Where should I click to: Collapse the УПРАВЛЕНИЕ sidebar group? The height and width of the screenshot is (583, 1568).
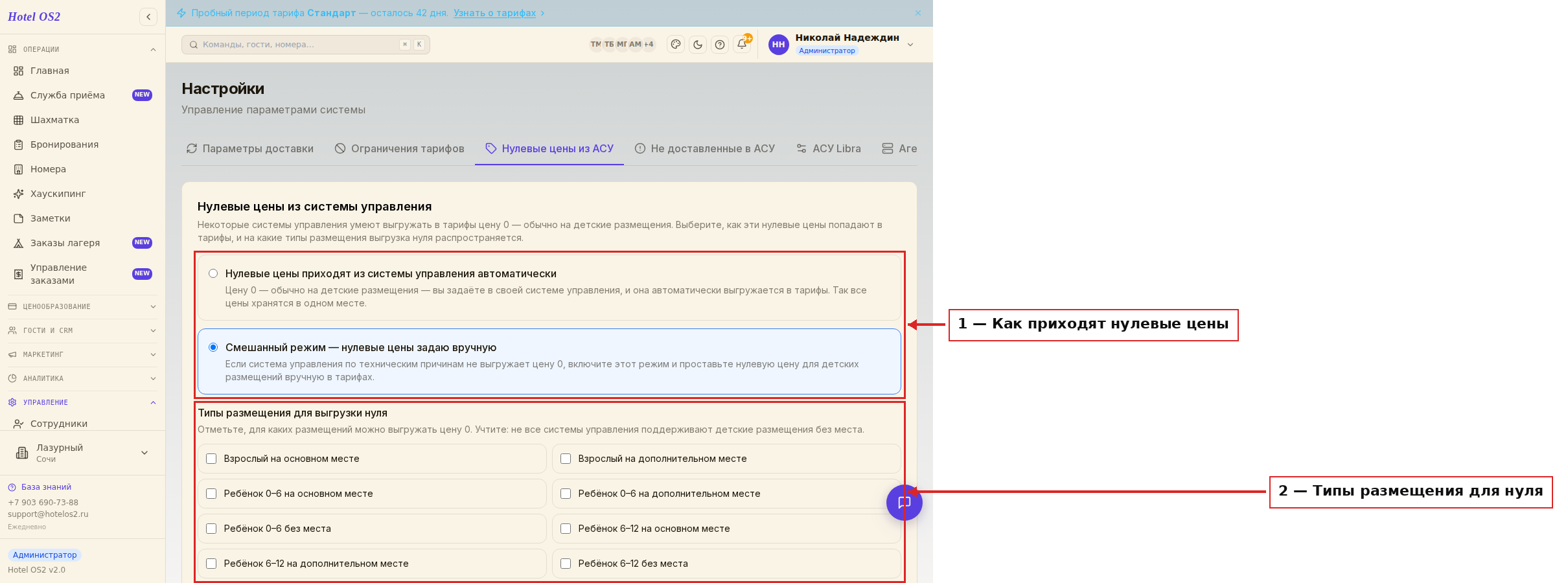[x=82, y=402]
